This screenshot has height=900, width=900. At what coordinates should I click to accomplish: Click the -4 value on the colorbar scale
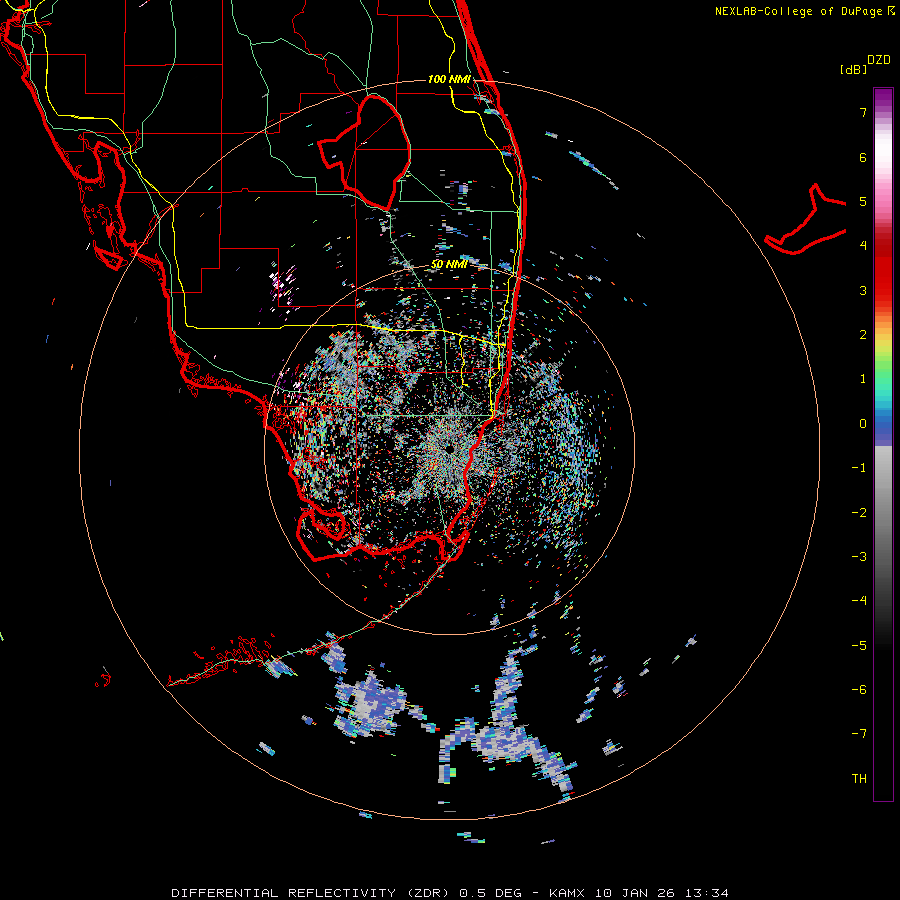tap(859, 600)
